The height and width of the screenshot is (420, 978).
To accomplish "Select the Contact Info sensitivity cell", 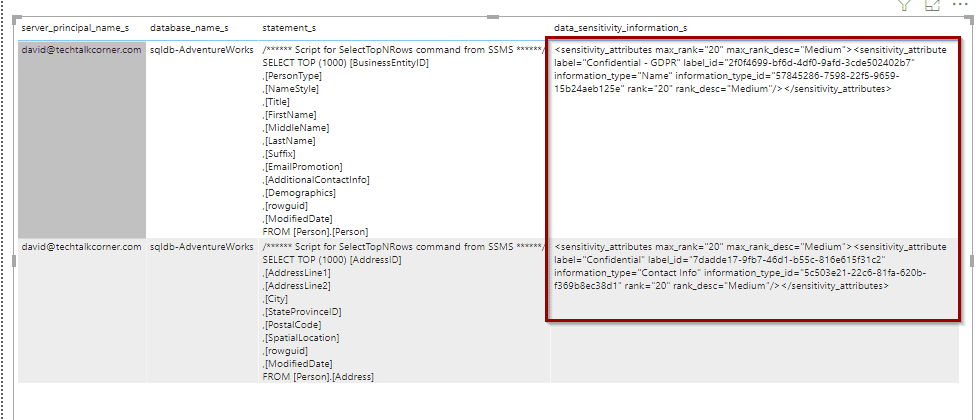I will point(754,310).
